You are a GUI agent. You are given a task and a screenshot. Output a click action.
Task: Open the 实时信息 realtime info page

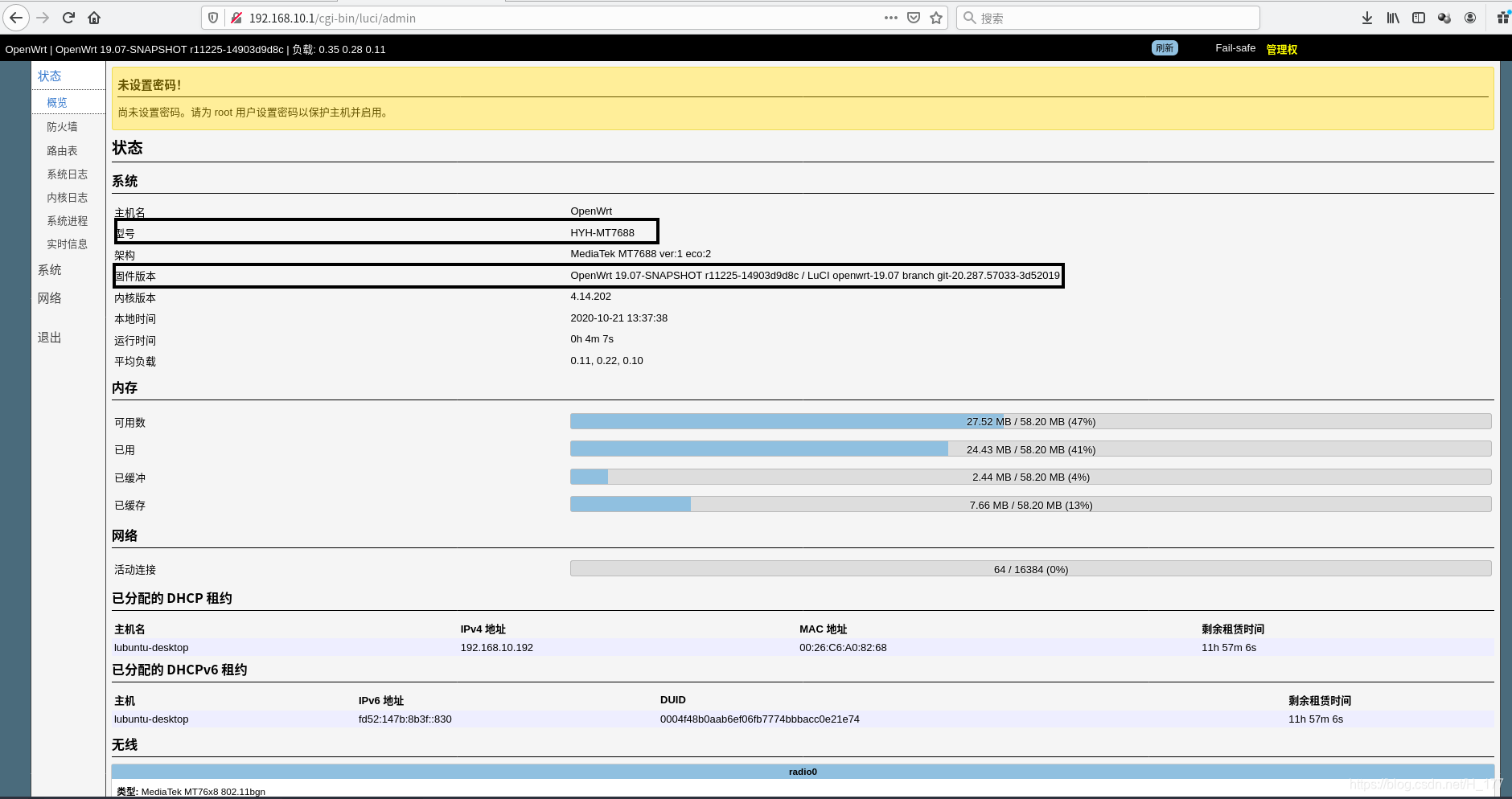point(67,244)
